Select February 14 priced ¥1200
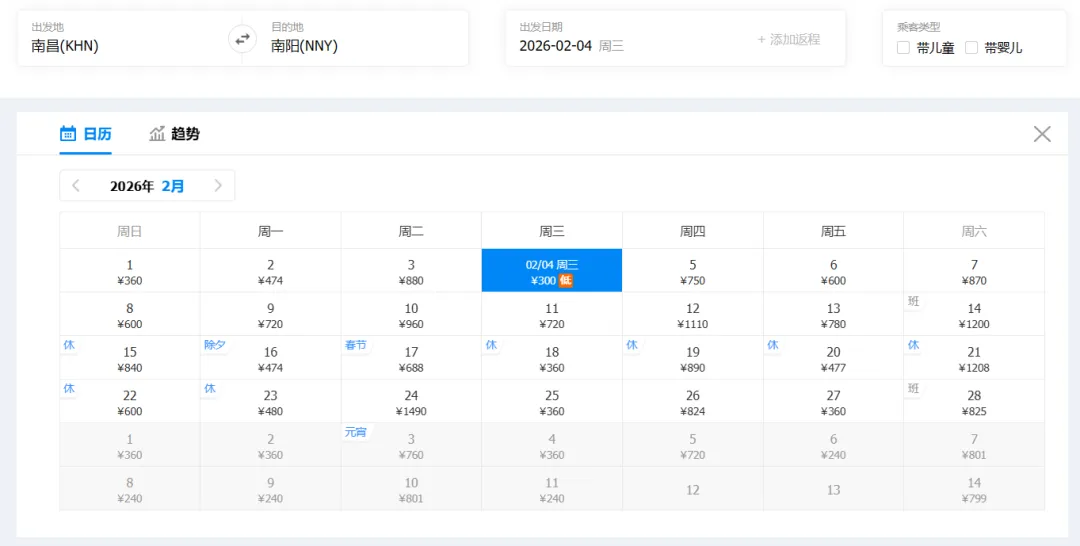 974,314
